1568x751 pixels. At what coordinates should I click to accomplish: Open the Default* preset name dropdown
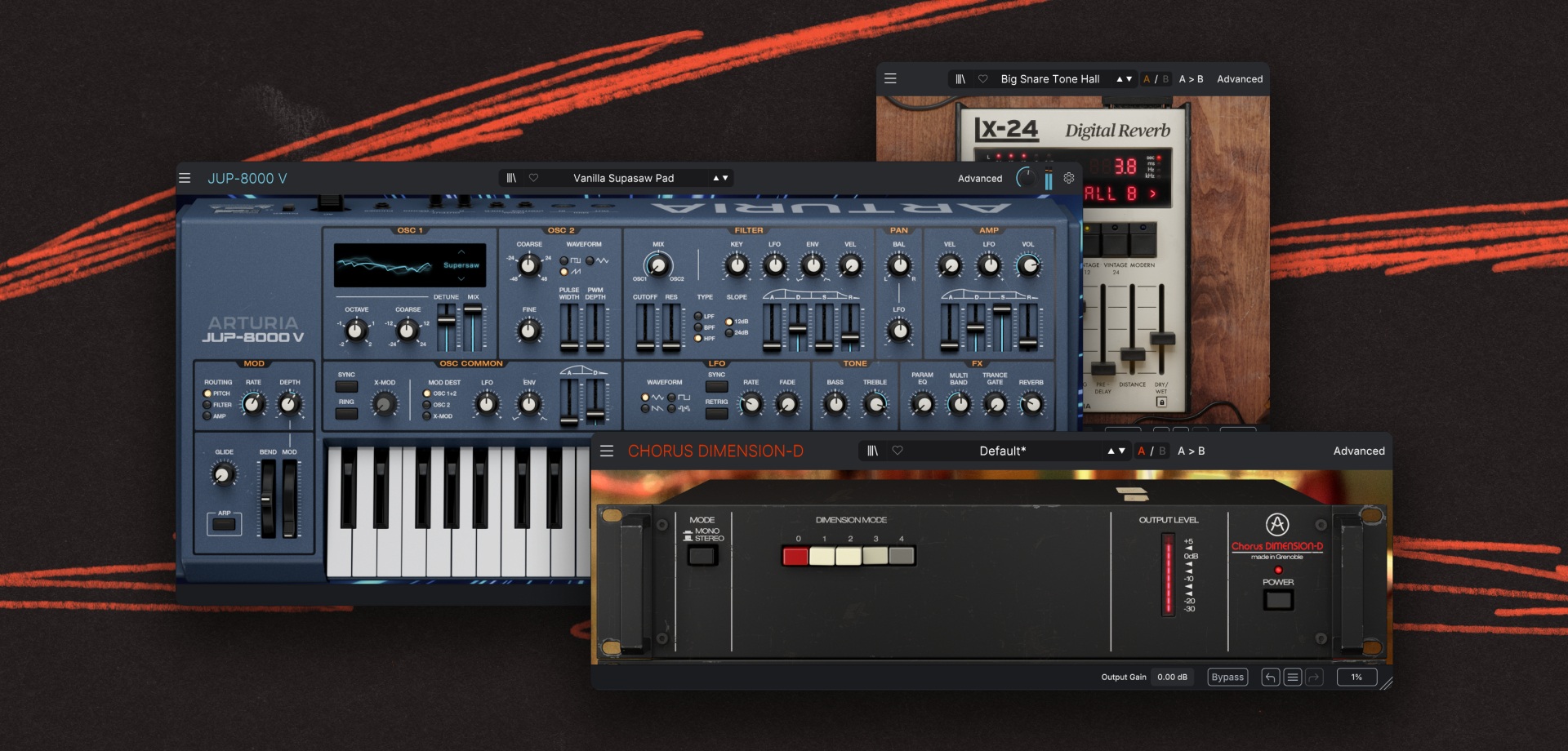point(1002,451)
